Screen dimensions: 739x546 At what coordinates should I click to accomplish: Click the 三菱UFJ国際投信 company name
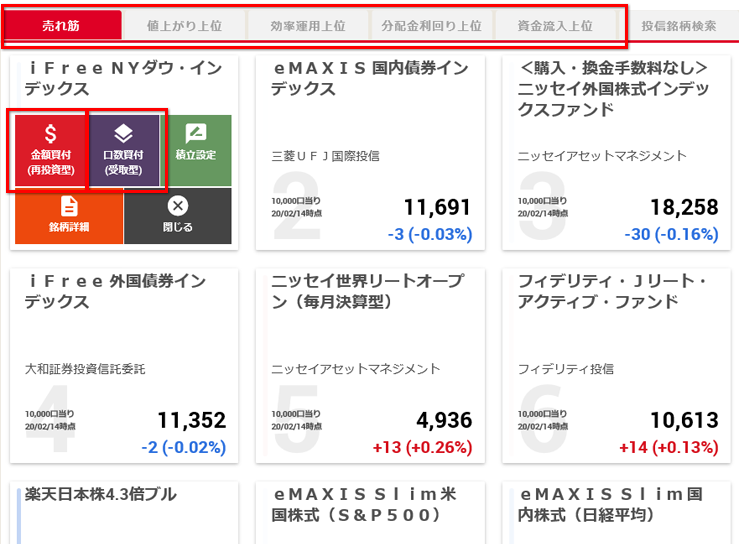pos(325,156)
